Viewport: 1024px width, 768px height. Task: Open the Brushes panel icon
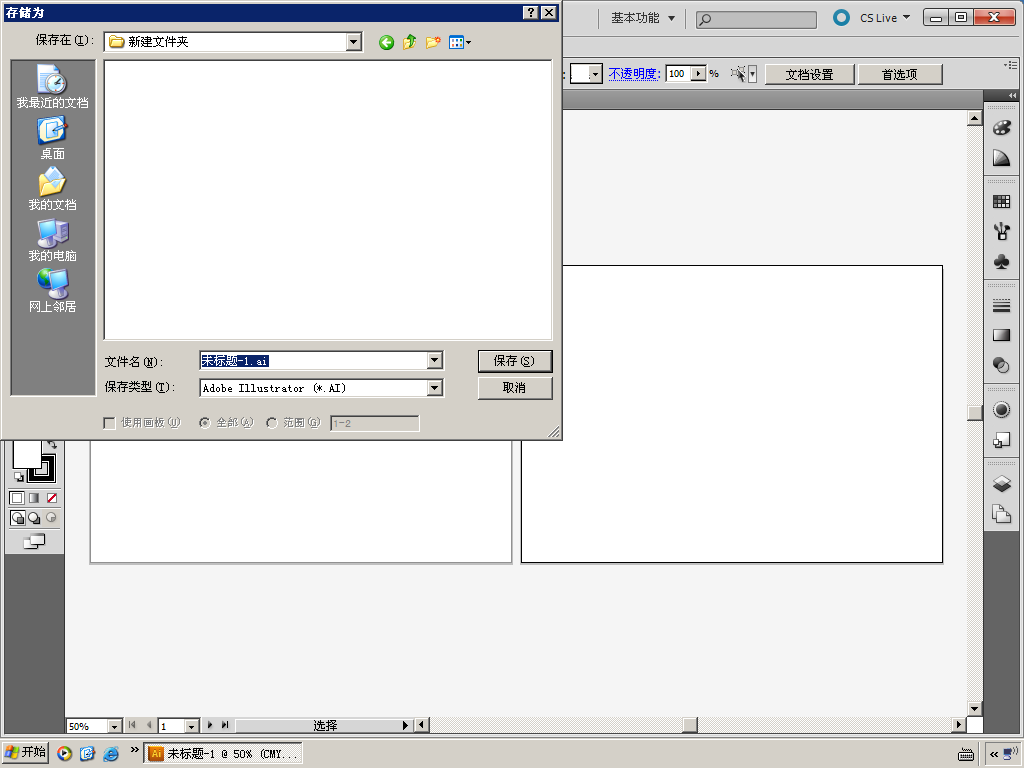pos(1001,231)
